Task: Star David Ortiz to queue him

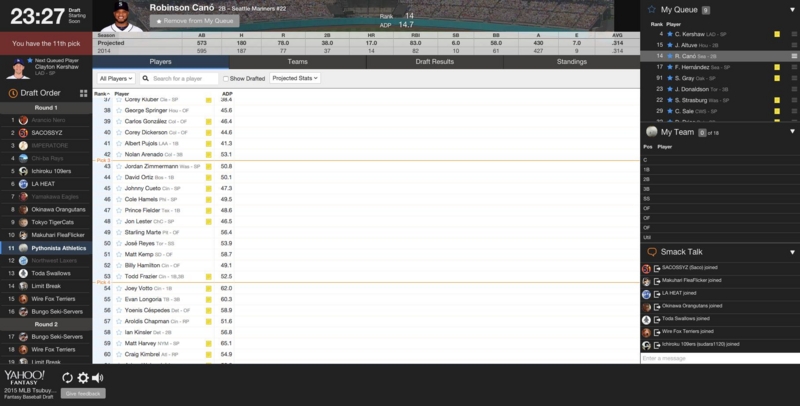Action: pyautogui.click(x=119, y=177)
